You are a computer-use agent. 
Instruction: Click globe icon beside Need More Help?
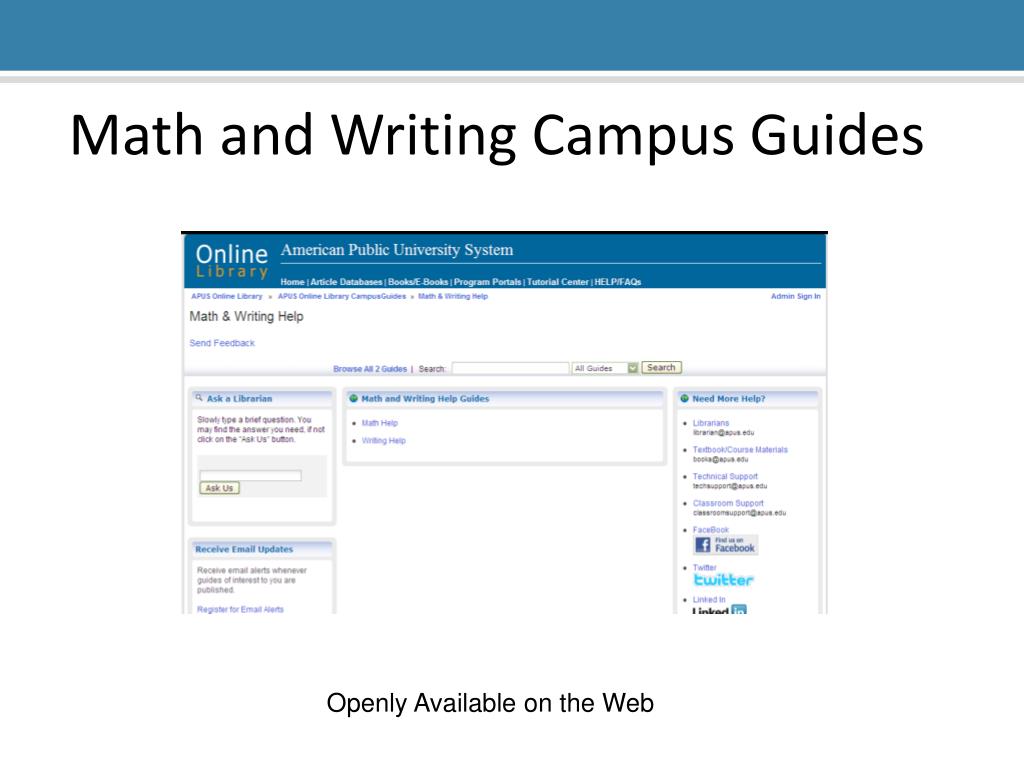[684, 398]
